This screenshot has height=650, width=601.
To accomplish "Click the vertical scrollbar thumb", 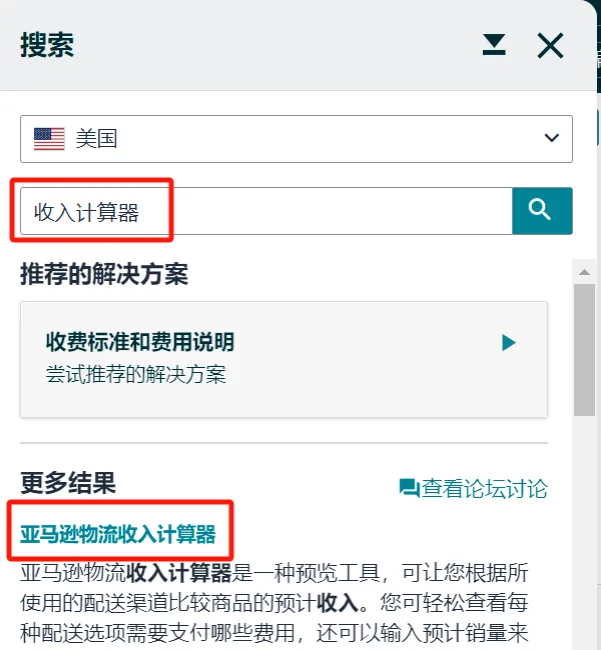I will [584, 349].
